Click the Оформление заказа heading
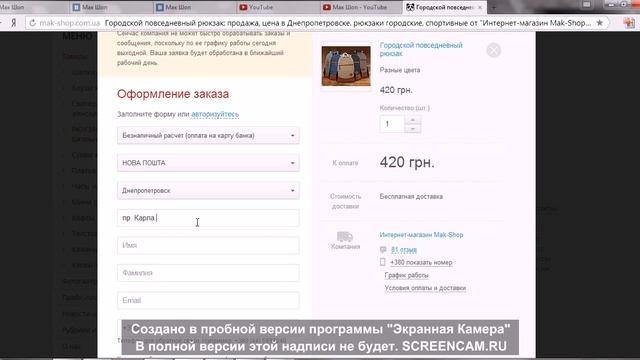The width and height of the screenshot is (640, 360). tap(173, 94)
